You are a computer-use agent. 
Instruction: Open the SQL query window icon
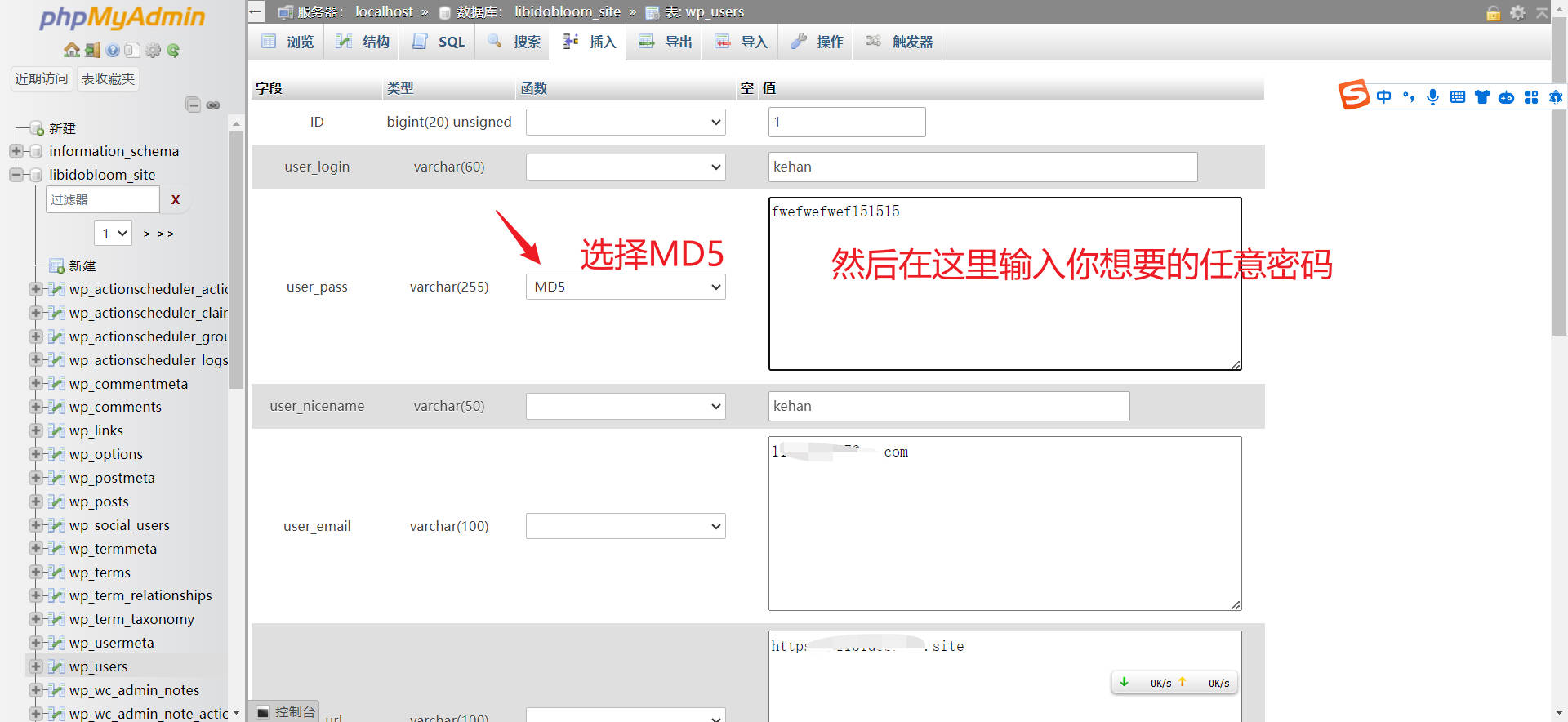pyautogui.click(x=132, y=51)
